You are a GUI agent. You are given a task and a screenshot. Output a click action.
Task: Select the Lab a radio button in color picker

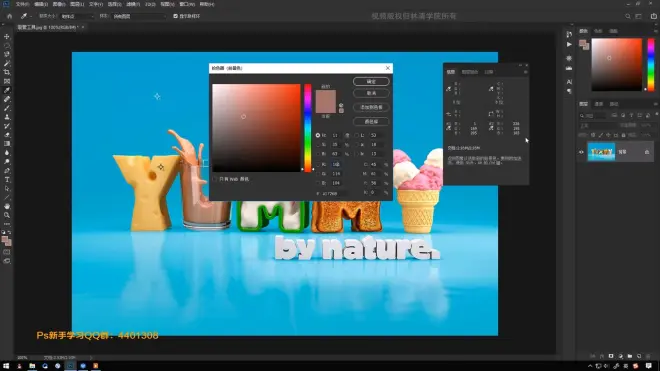[x=357, y=144]
